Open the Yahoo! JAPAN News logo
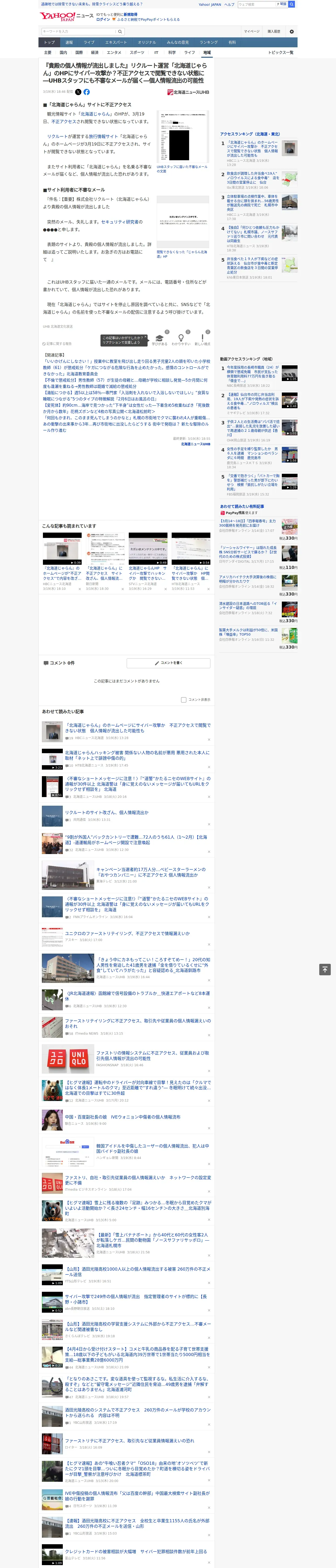336x1568 pixels. (x=66, y=16)
